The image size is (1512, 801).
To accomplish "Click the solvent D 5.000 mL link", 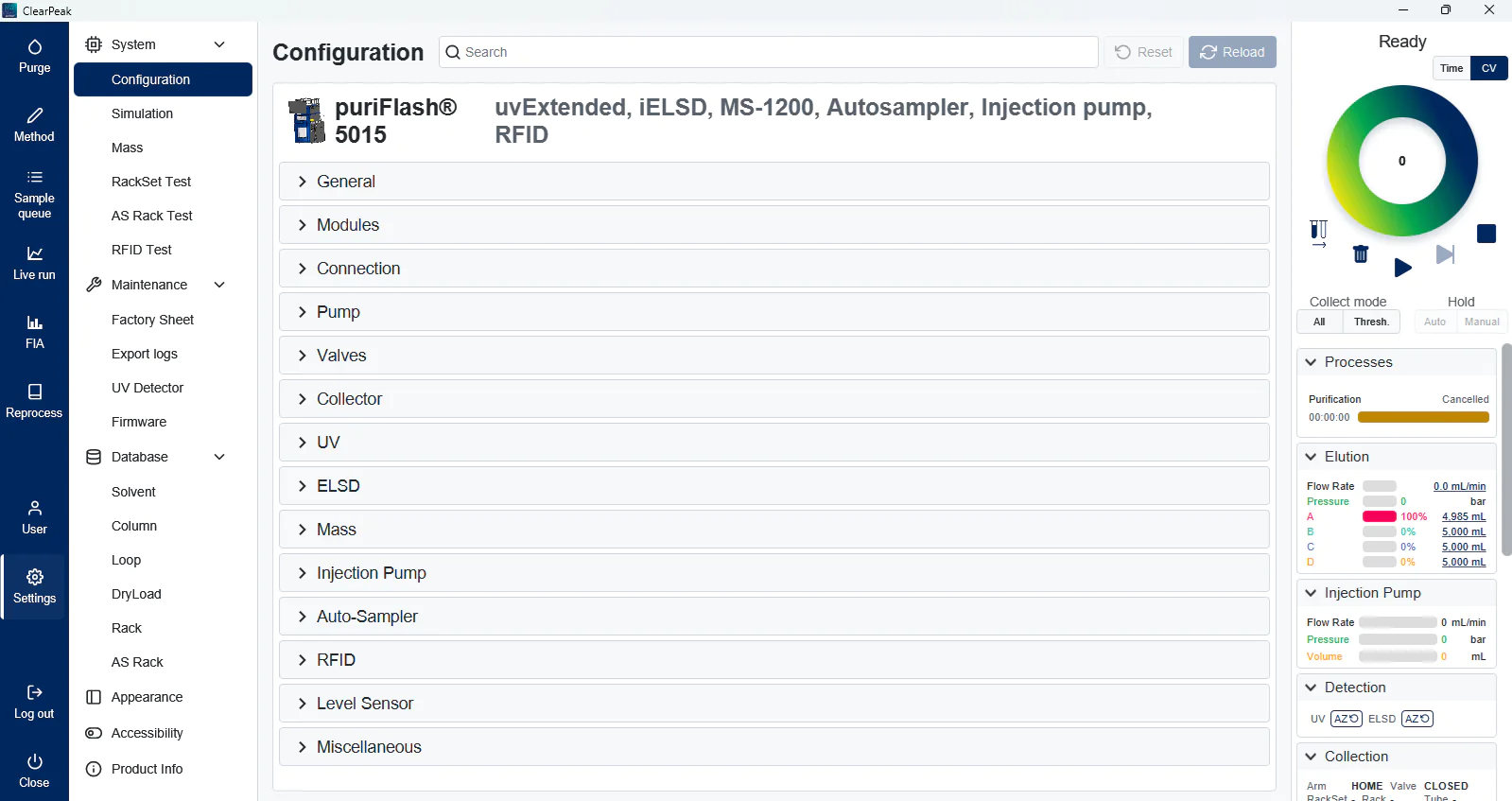I will (x=1464, y=562).
